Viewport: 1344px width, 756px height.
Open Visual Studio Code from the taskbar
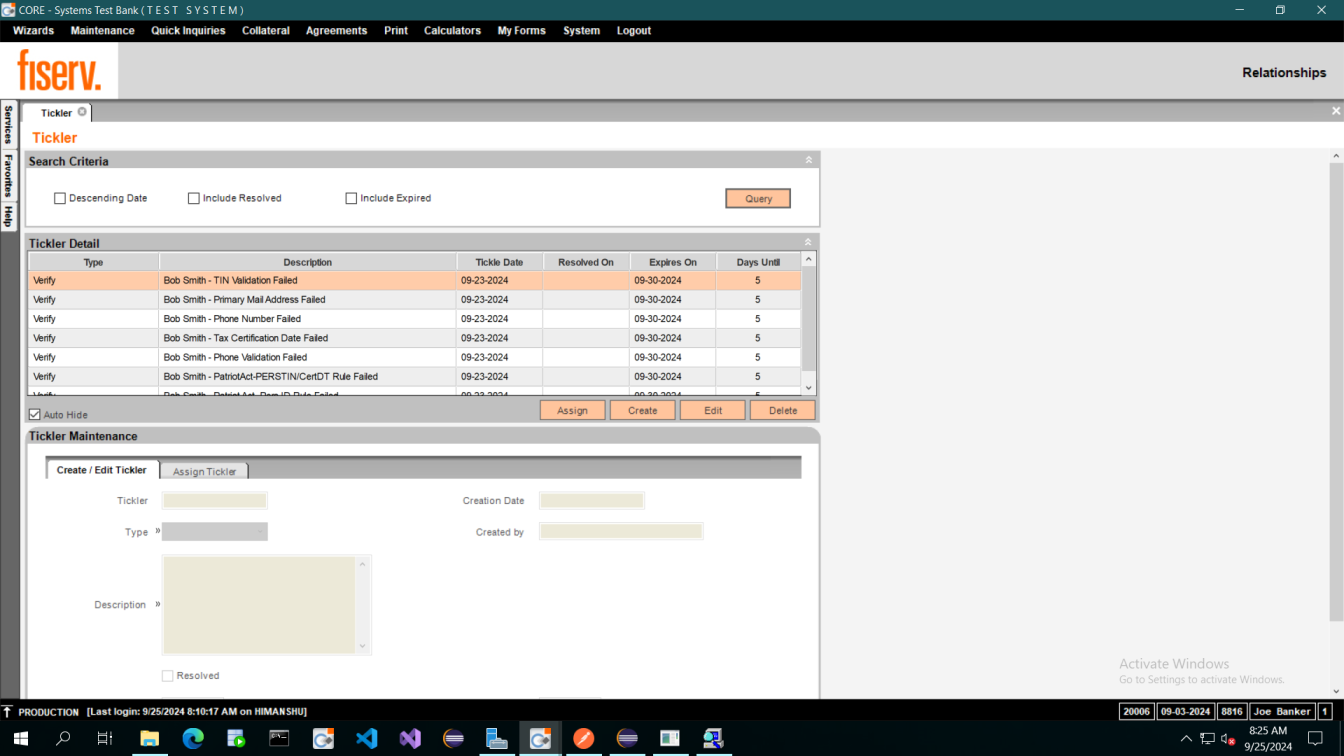367,739
